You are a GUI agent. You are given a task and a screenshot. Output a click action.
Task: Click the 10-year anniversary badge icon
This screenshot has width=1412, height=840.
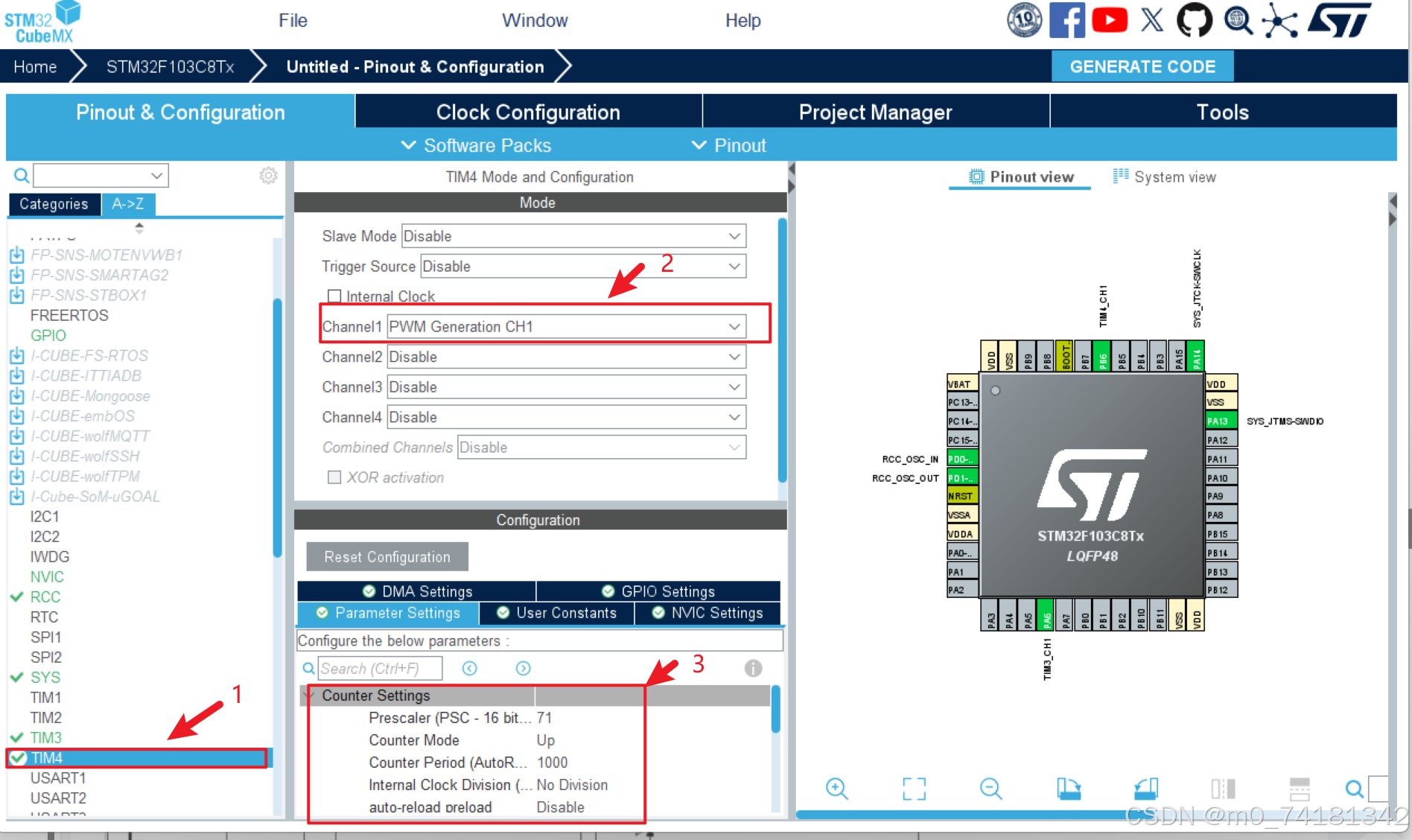[1025, 20]
